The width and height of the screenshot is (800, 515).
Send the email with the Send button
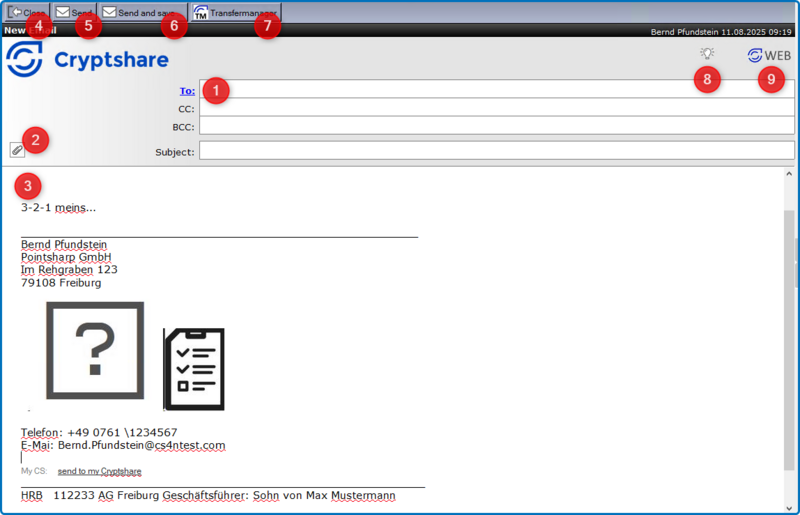coord(73,12)
